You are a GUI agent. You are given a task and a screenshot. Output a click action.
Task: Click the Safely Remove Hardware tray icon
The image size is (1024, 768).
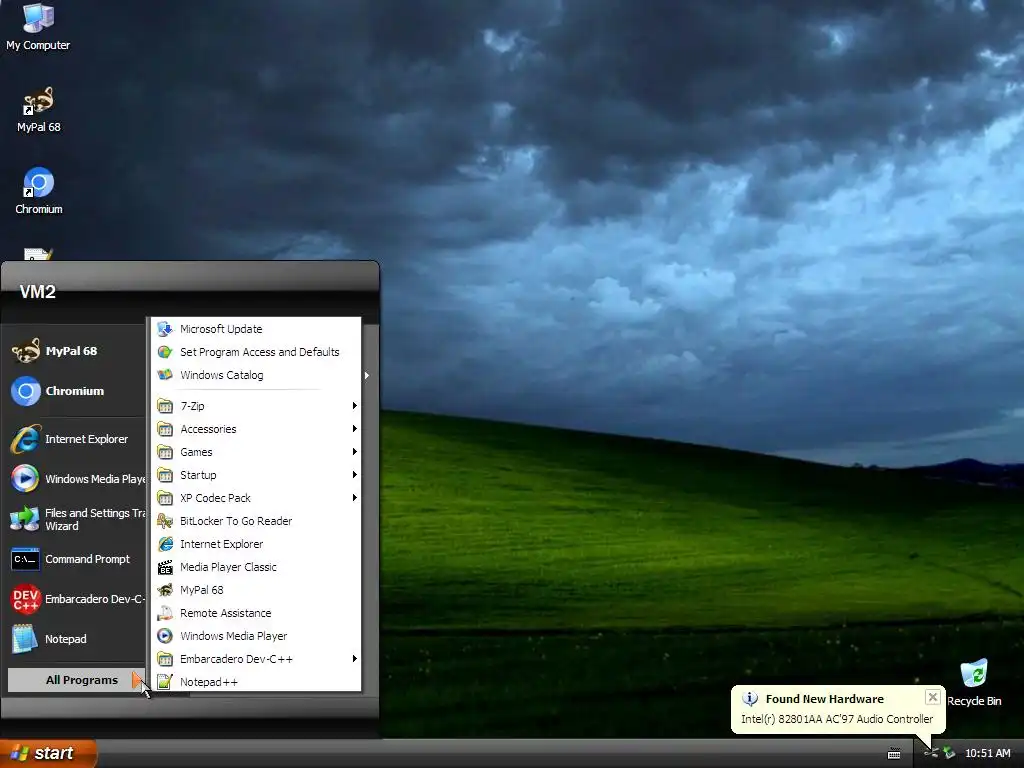949,754
